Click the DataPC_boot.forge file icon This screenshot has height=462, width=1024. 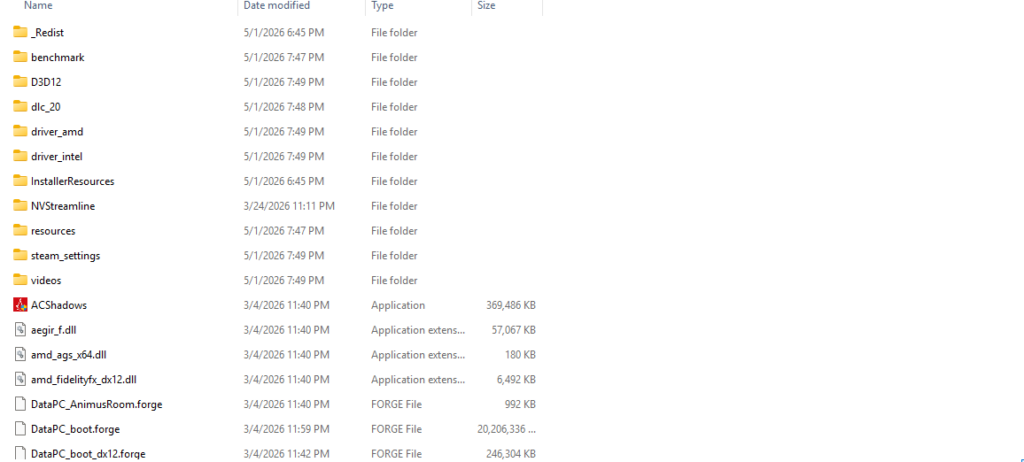pos(20,429)
